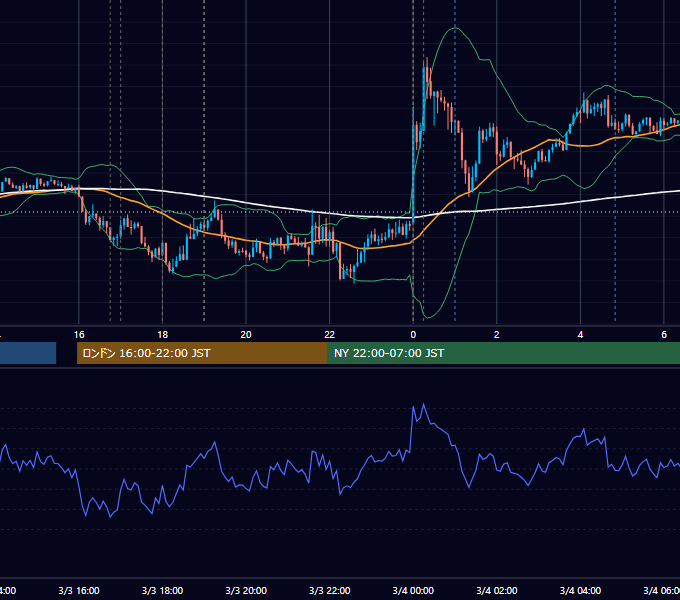
Task: Click hour label 22 on price chart axis
Action: [330, 335]
